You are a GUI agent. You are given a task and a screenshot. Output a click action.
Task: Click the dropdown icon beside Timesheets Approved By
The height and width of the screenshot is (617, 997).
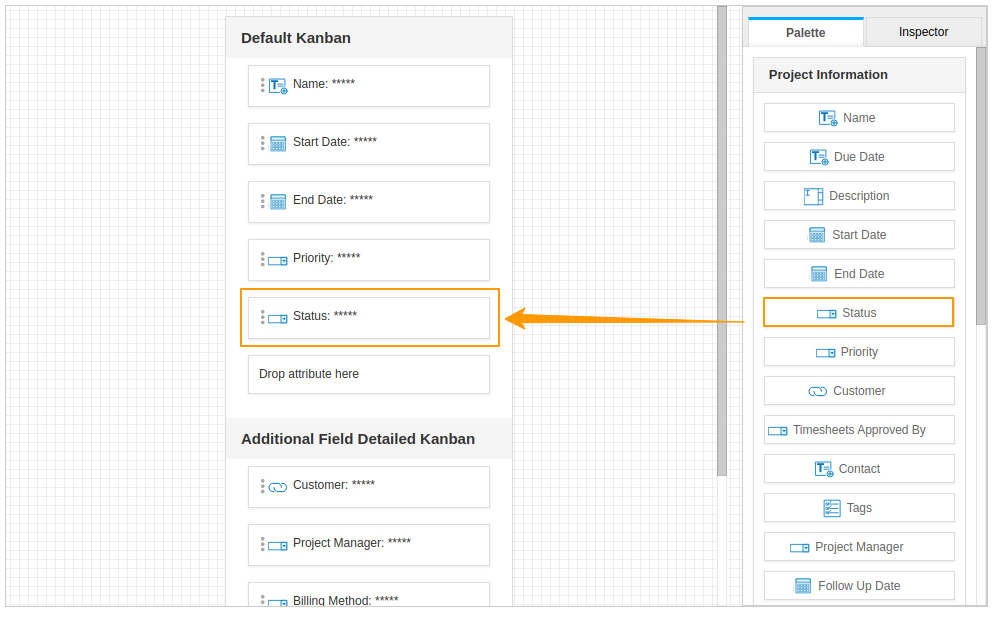[777, 430]
